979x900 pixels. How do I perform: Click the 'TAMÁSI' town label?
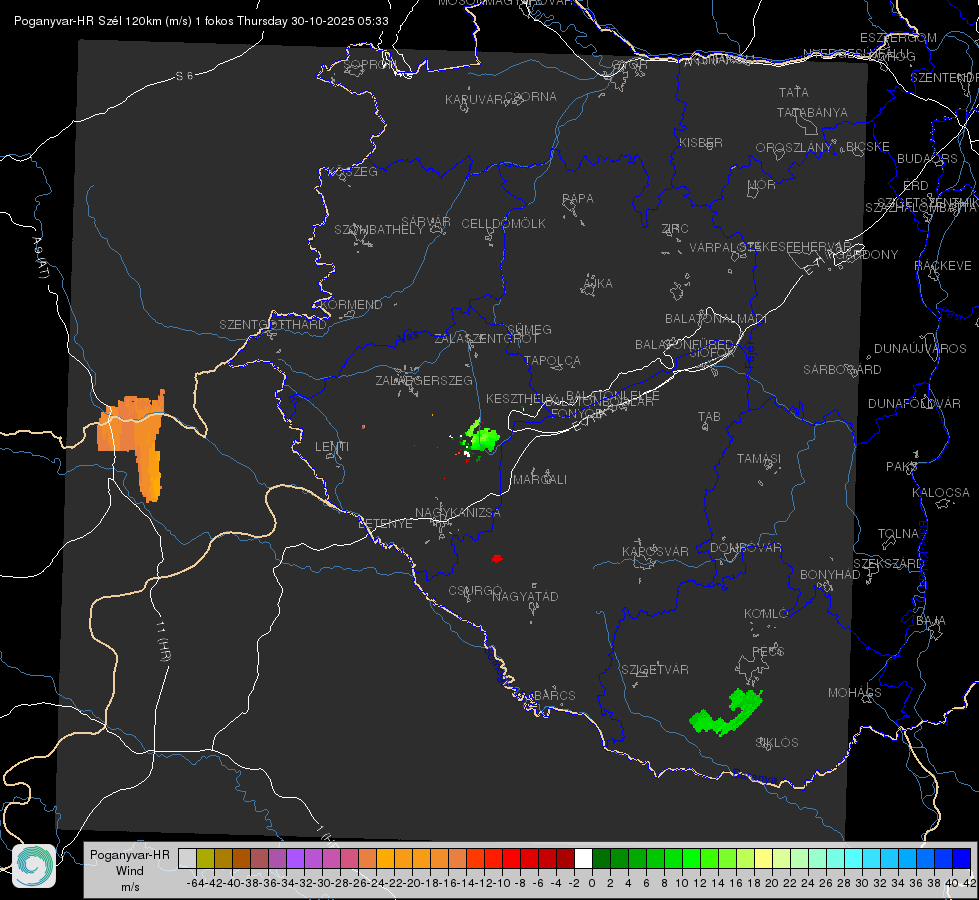pyautogui.click(x=759, y=459)
